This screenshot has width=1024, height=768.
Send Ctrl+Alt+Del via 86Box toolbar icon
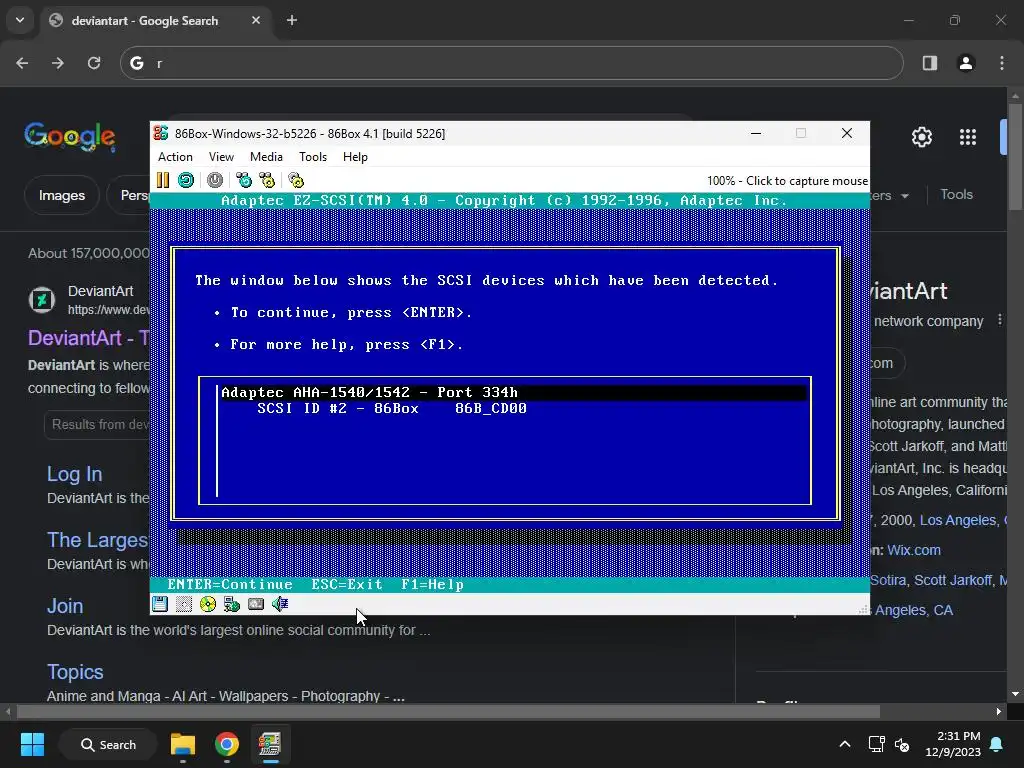pyautogui.click(x=244, y=180)
